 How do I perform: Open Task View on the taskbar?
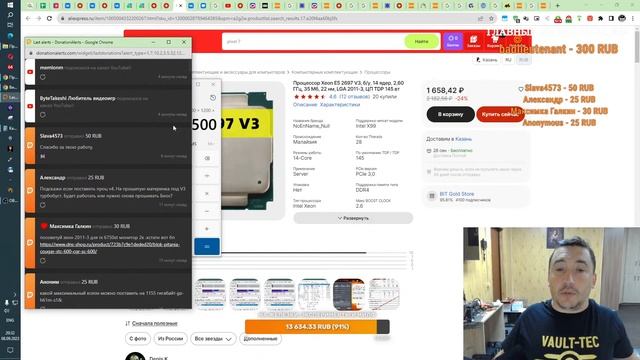click(10, 25)
